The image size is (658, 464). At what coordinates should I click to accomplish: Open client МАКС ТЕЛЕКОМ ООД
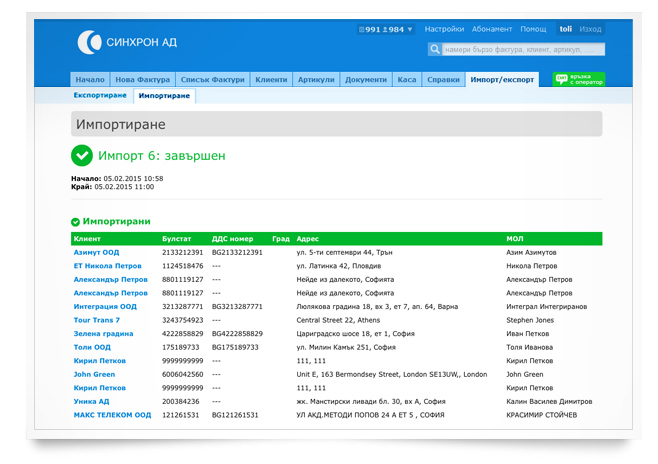(112, 414)
